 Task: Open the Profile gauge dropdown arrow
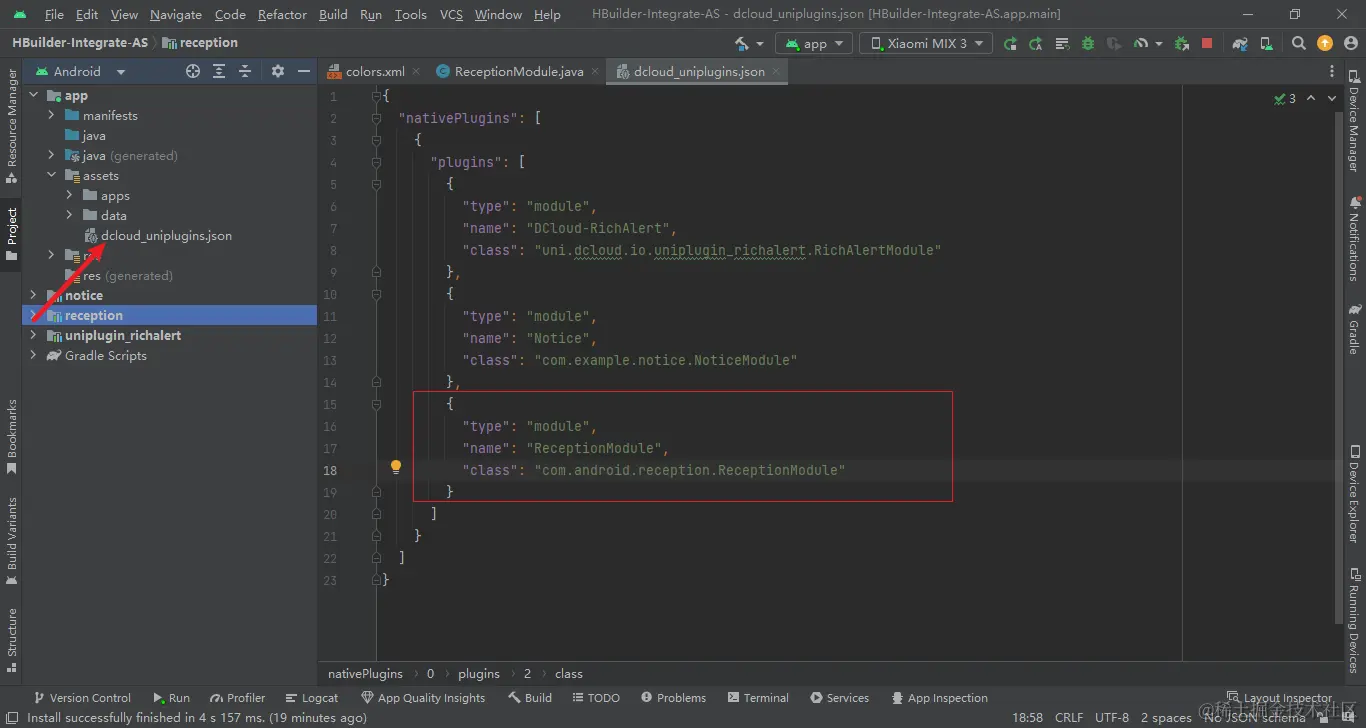pyautogui.click(x=1159, y=44)
